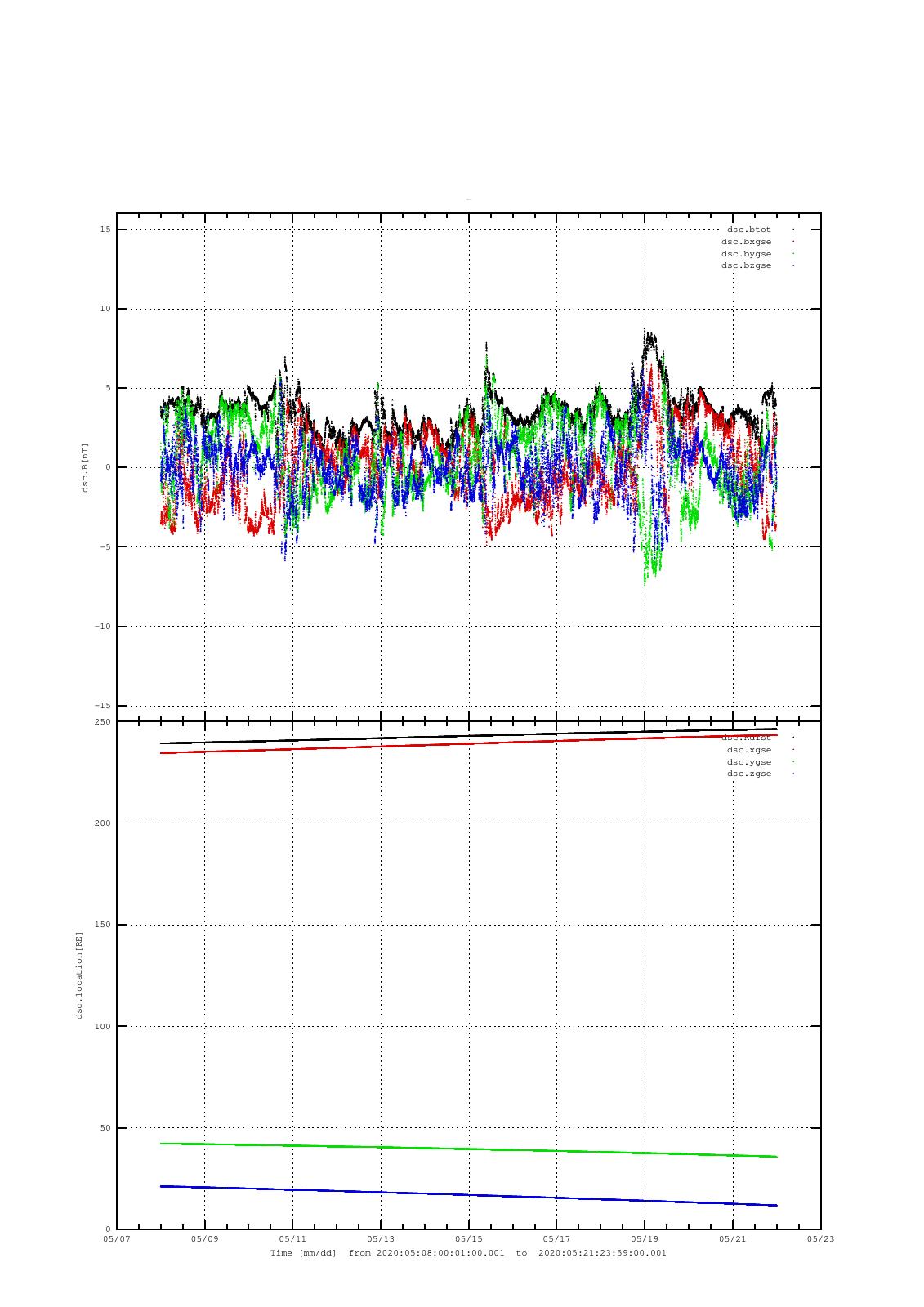Viewport: 924px width, 1307px height.
Task: Click the green ygse line in location plot
Action: pyautogui.click(x=468, y=1149)
